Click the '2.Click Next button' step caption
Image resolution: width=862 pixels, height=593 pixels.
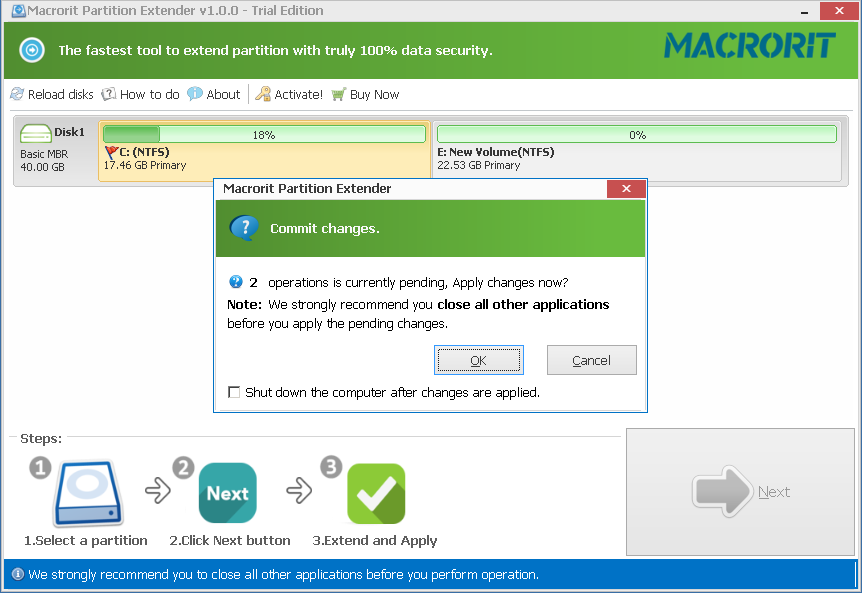coord(230,540)
